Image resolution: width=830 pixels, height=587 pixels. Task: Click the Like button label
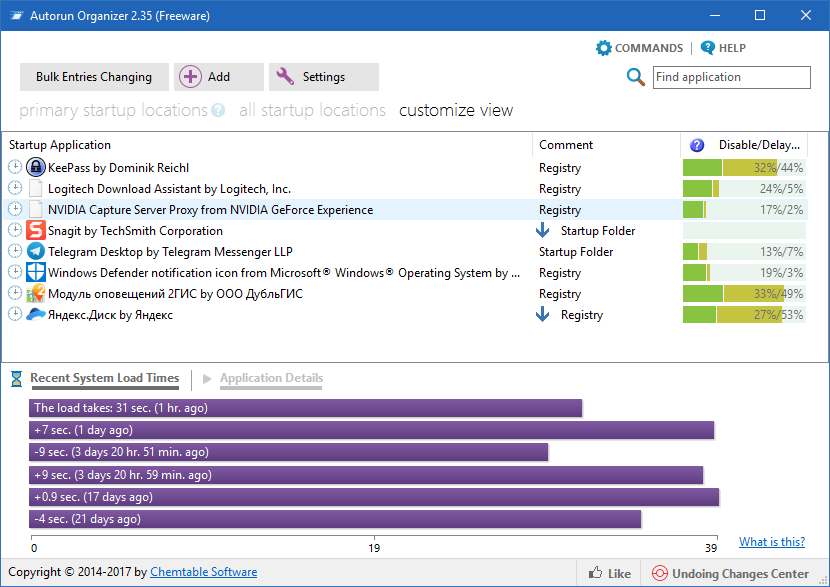[619, 573]
